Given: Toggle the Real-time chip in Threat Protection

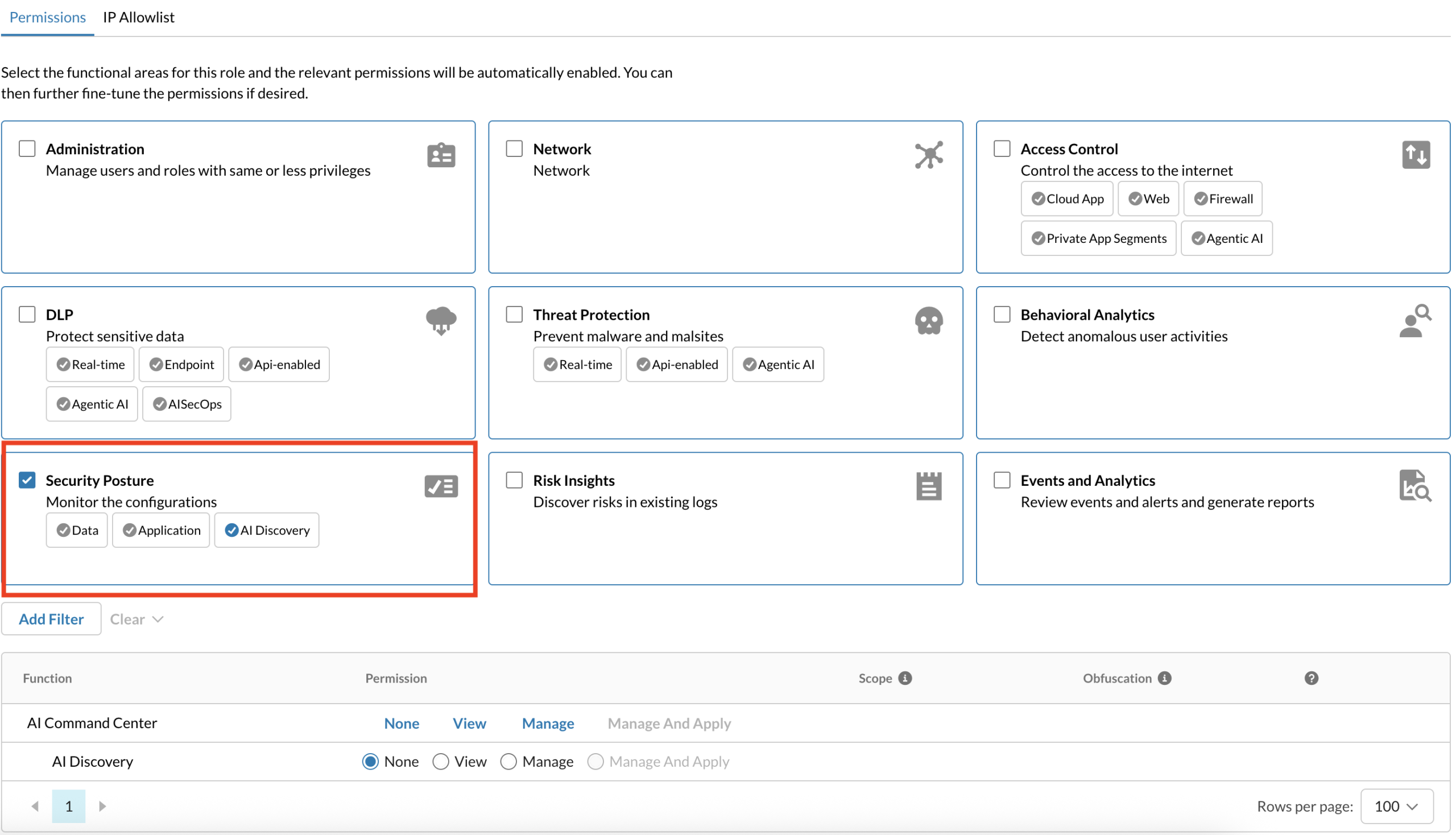Looking at the screenshot, I should click(577, 364).
